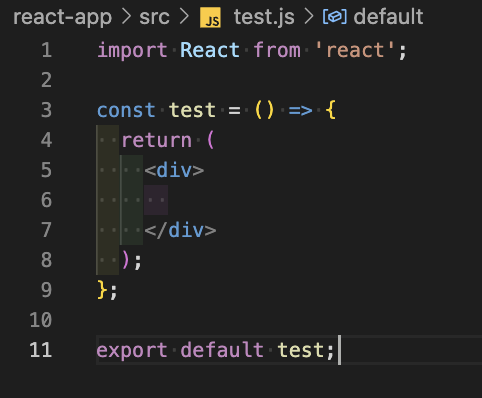Expand chevron after src breadcrumb

click(184, 17)
